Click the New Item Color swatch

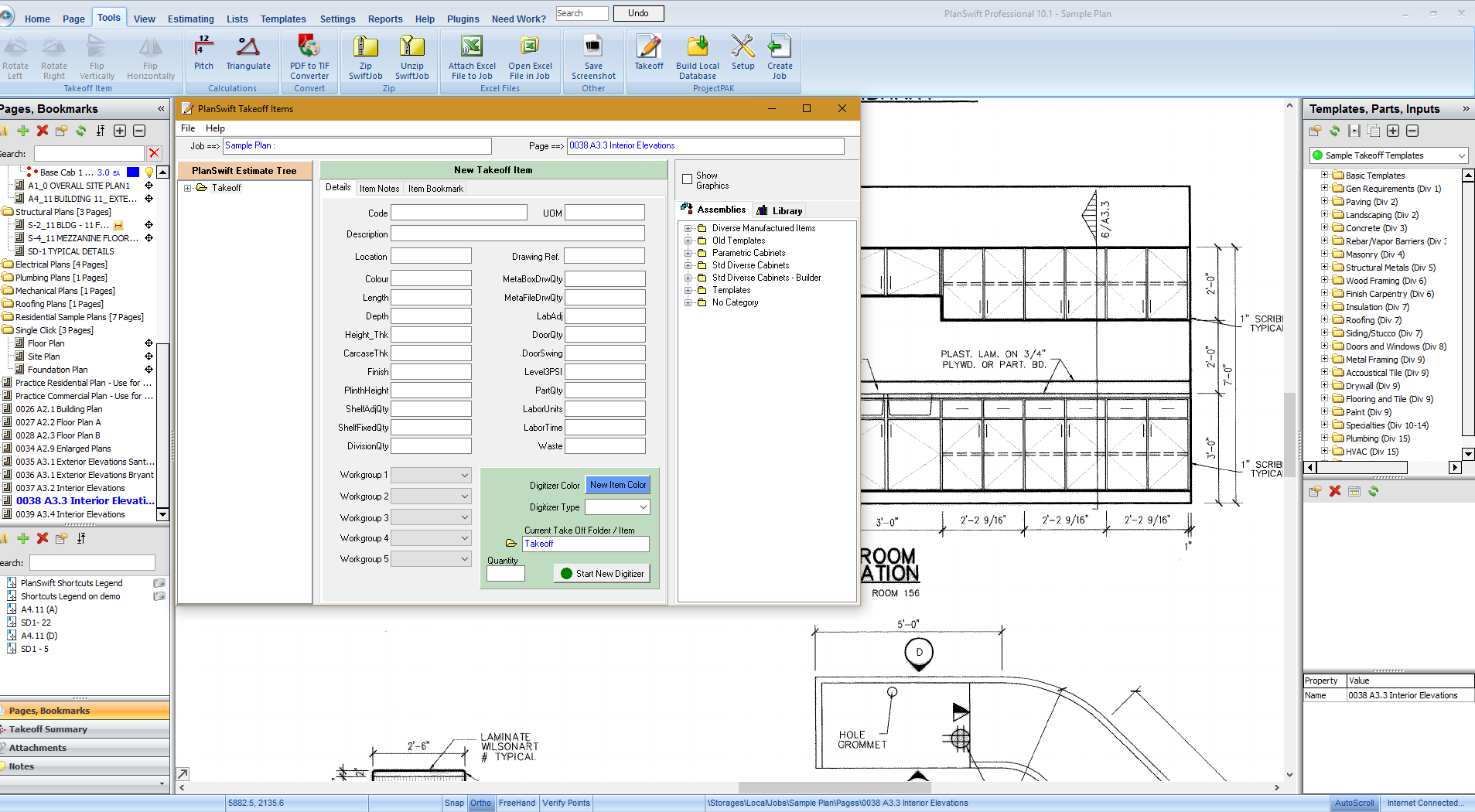click(x=617, y=485)
